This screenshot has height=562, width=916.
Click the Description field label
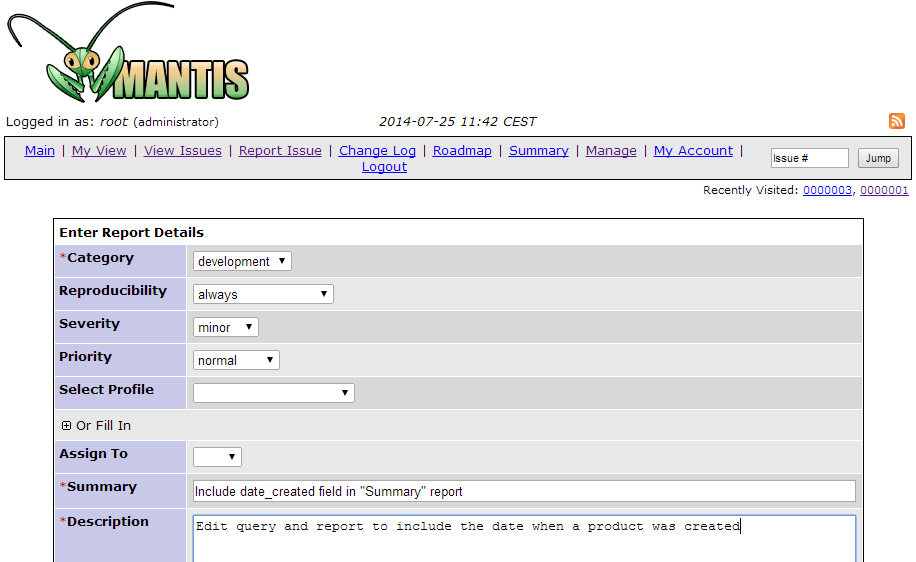click(x=107, y=522)
